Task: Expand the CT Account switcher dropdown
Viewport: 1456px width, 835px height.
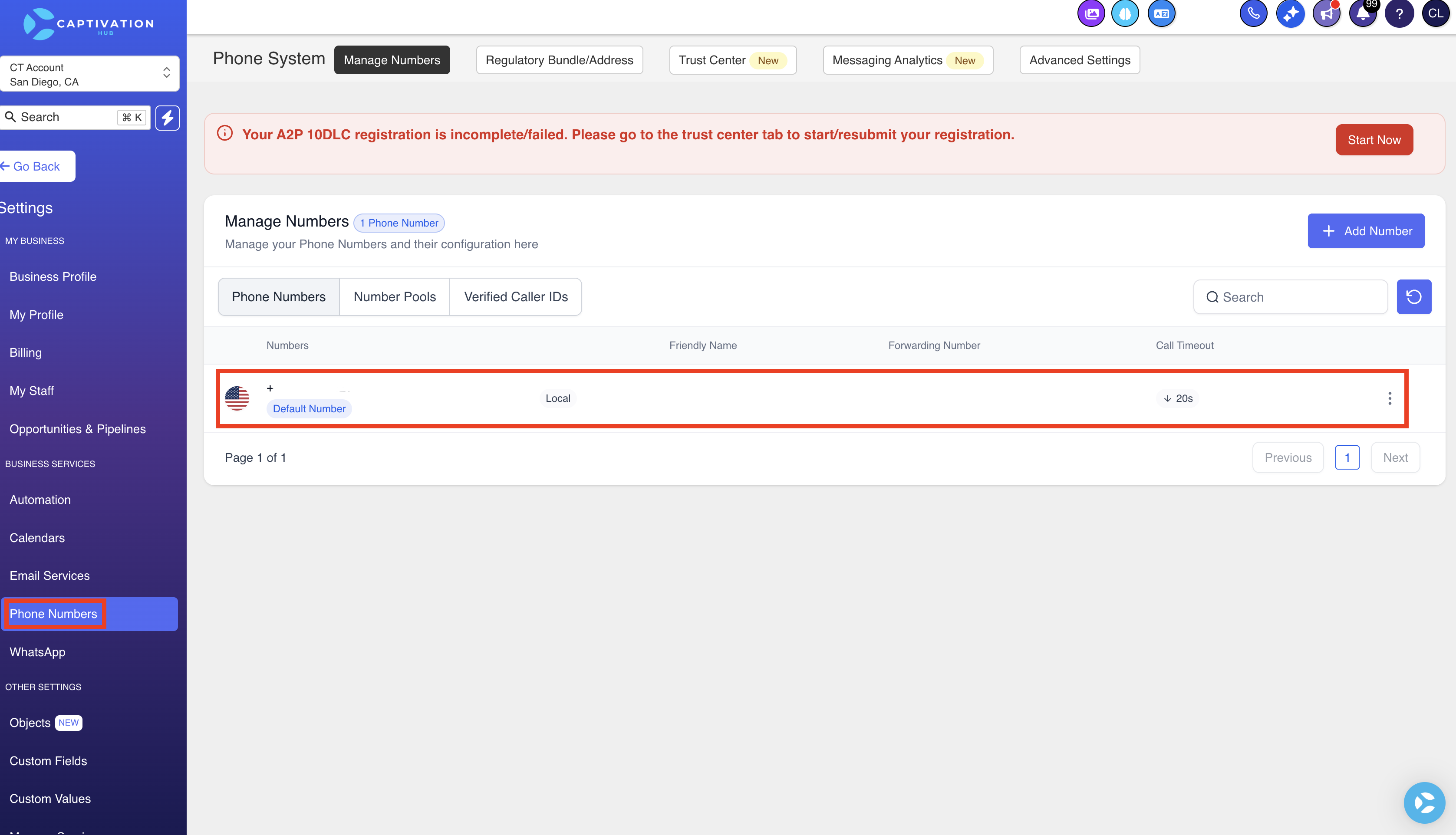Action: point(166,73)
